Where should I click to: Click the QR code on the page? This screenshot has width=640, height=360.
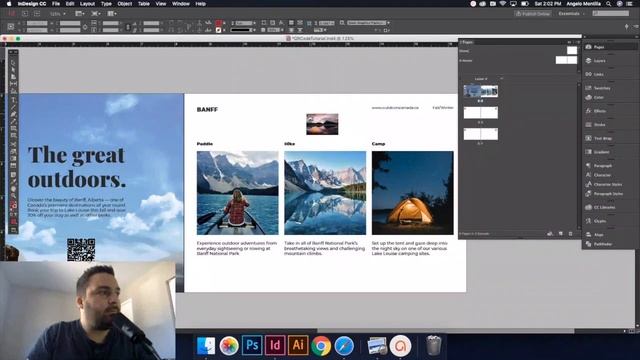click(x=81, y=250)
